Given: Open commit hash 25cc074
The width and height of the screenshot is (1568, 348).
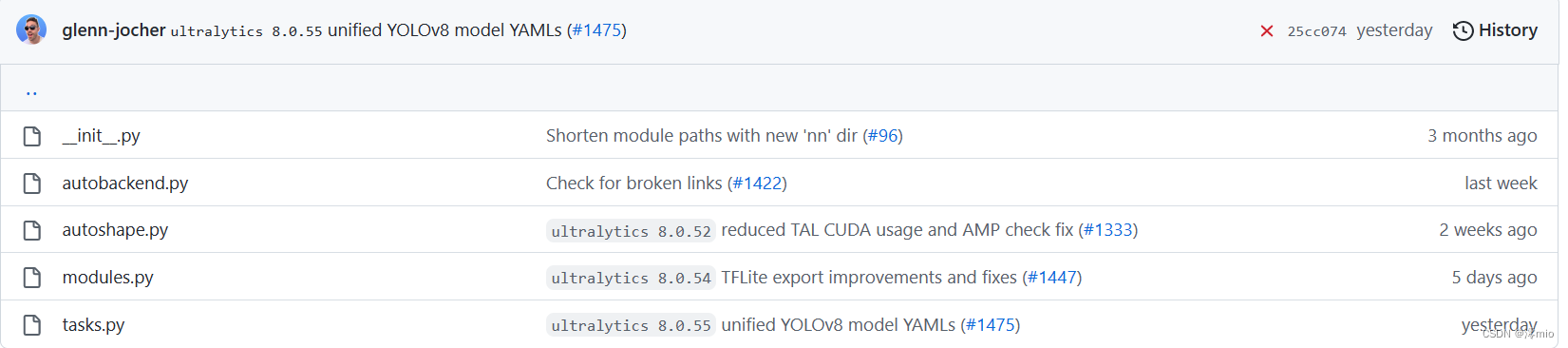Looking at the screenshot, I should pyautogui.click(x=1316, y=31).
